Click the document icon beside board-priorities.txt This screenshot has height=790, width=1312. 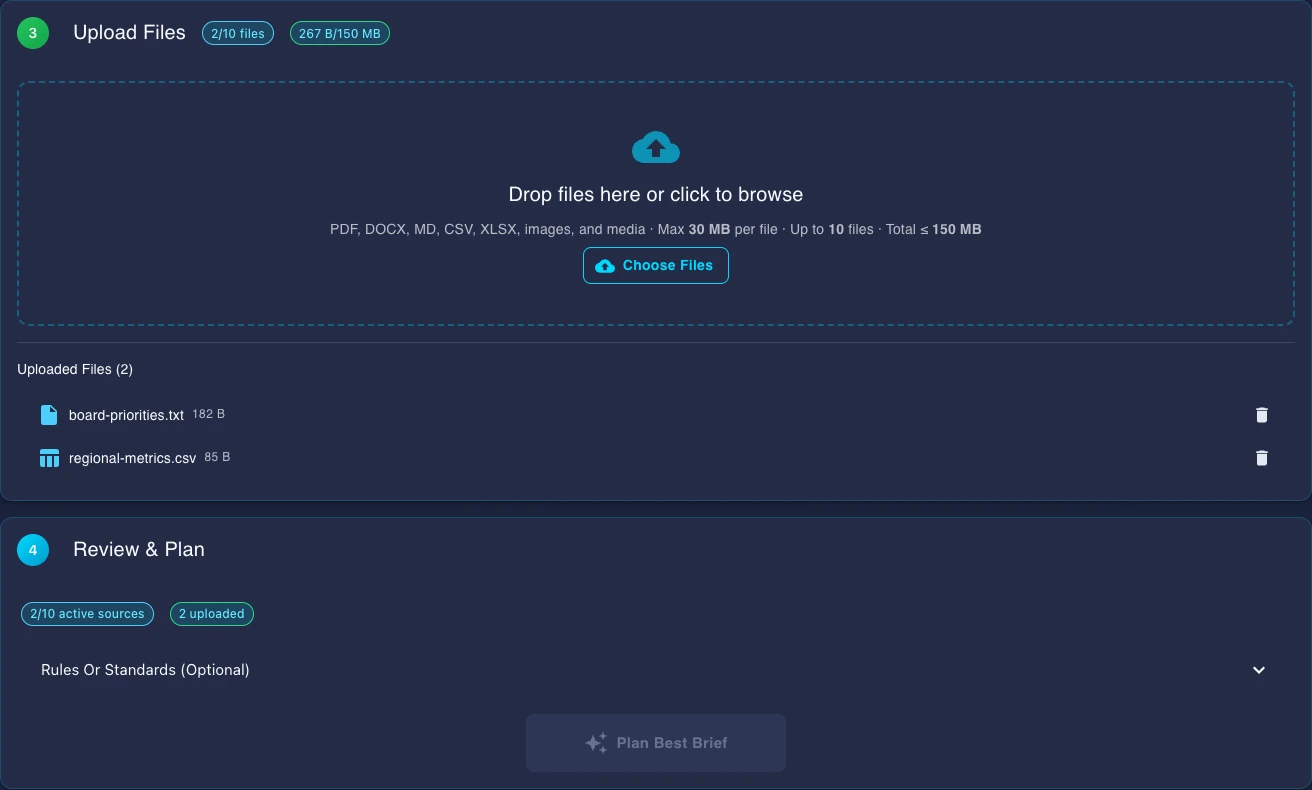pos(48,414)
